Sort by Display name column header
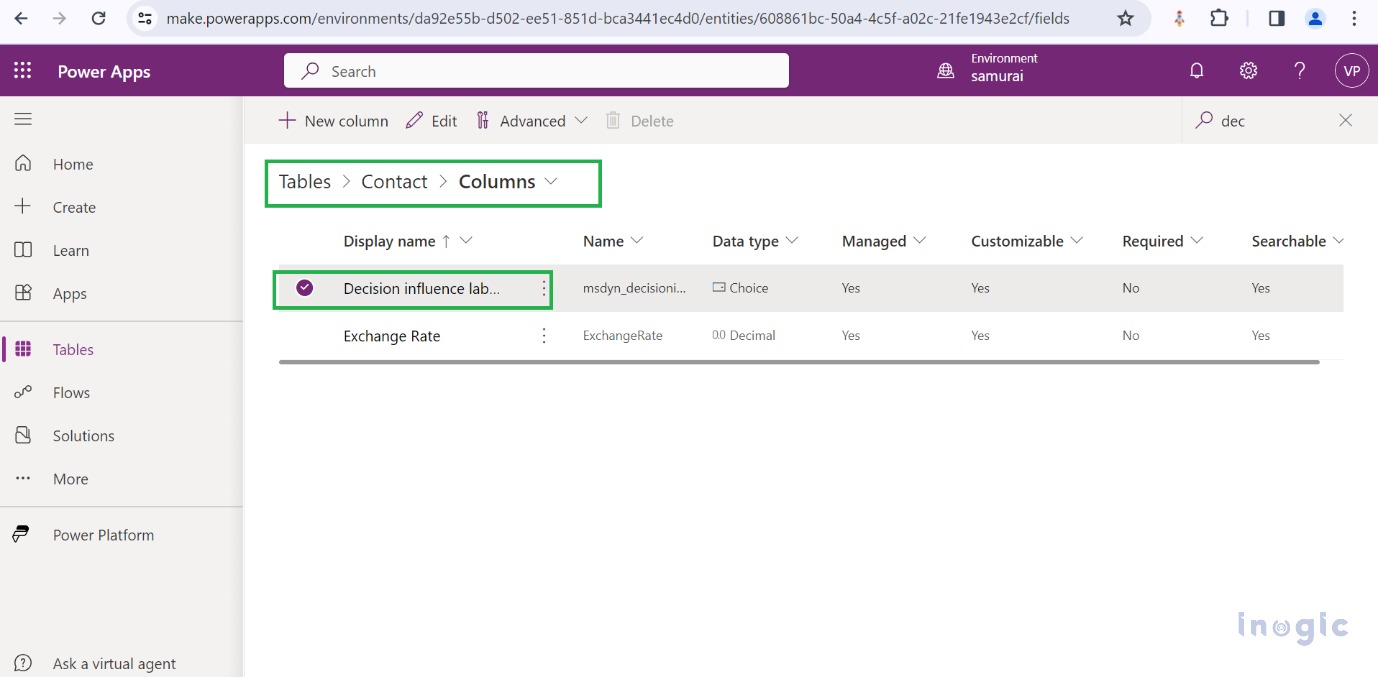The image size is (1378, 677). click(389, 241)
